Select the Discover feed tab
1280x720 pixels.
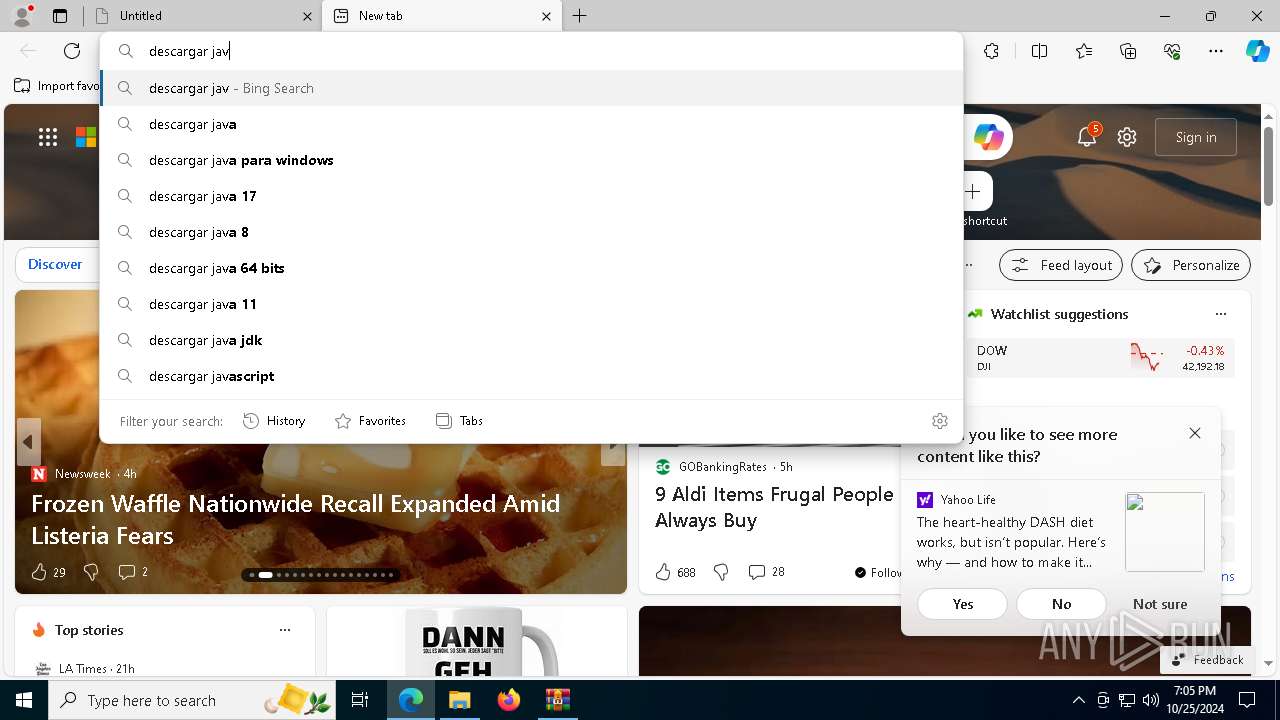click(x=55, y=264)
